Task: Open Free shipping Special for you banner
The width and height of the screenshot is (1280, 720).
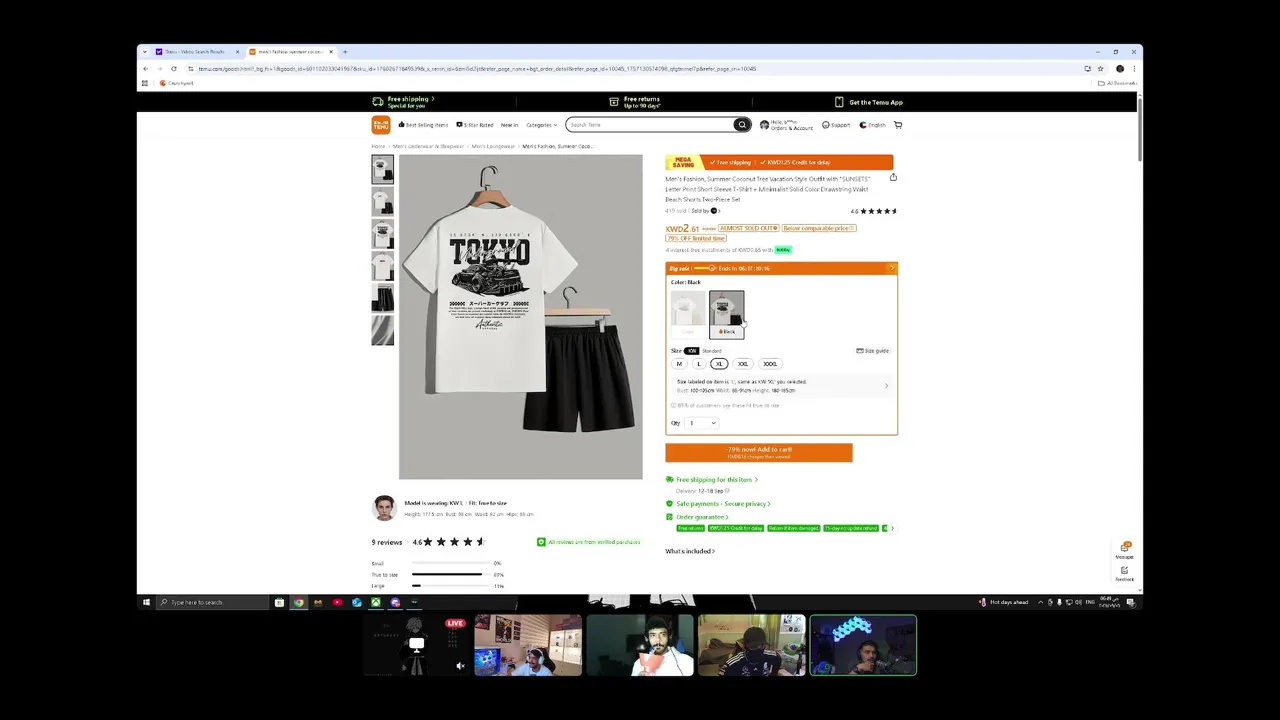Action: pyautogui.click(x=403, y=102)
